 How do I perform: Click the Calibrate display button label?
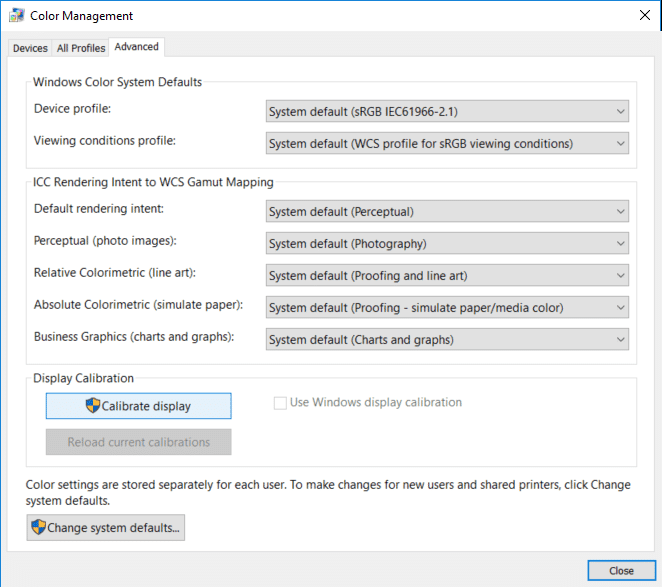click(146, 406)
